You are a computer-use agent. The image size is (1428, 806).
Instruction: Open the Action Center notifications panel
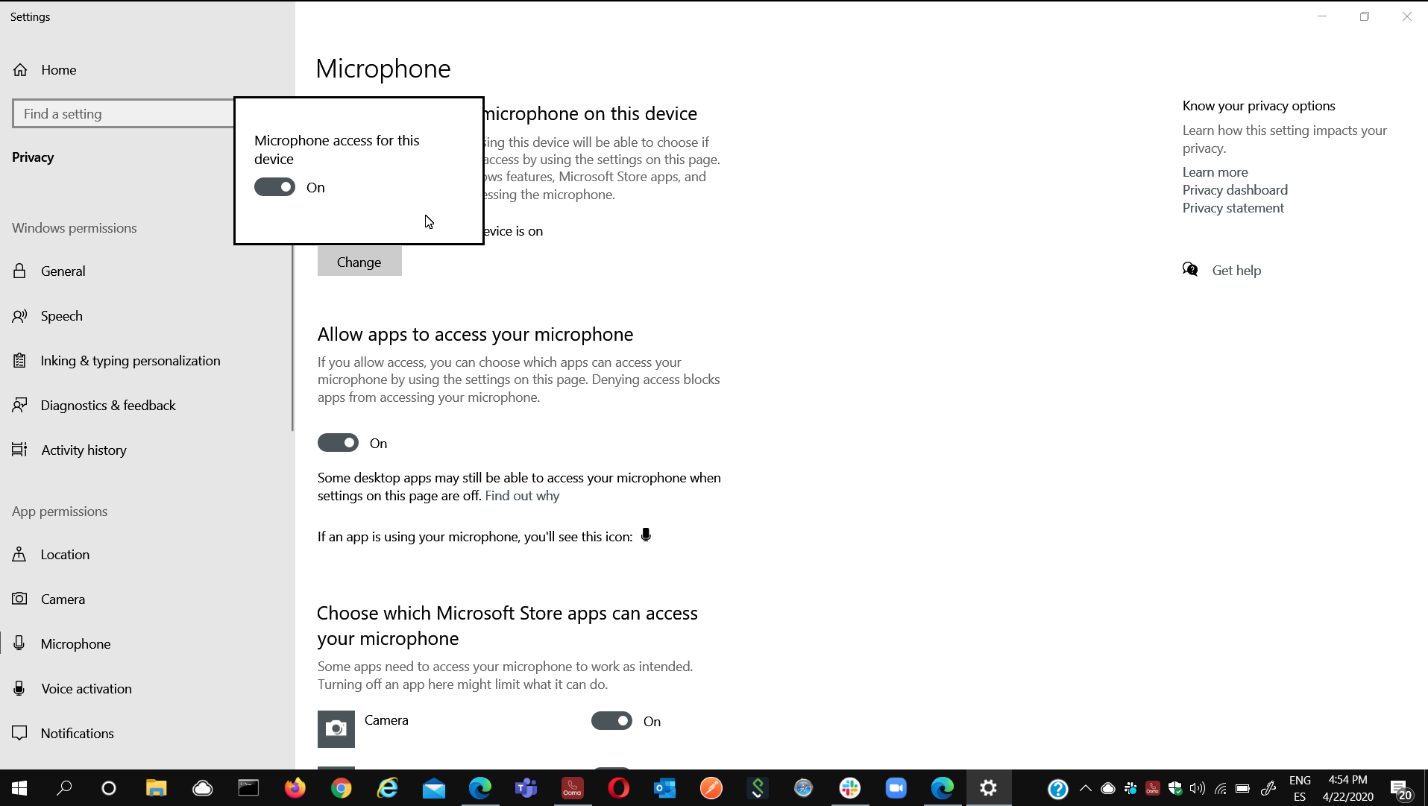coord(1400,788)
